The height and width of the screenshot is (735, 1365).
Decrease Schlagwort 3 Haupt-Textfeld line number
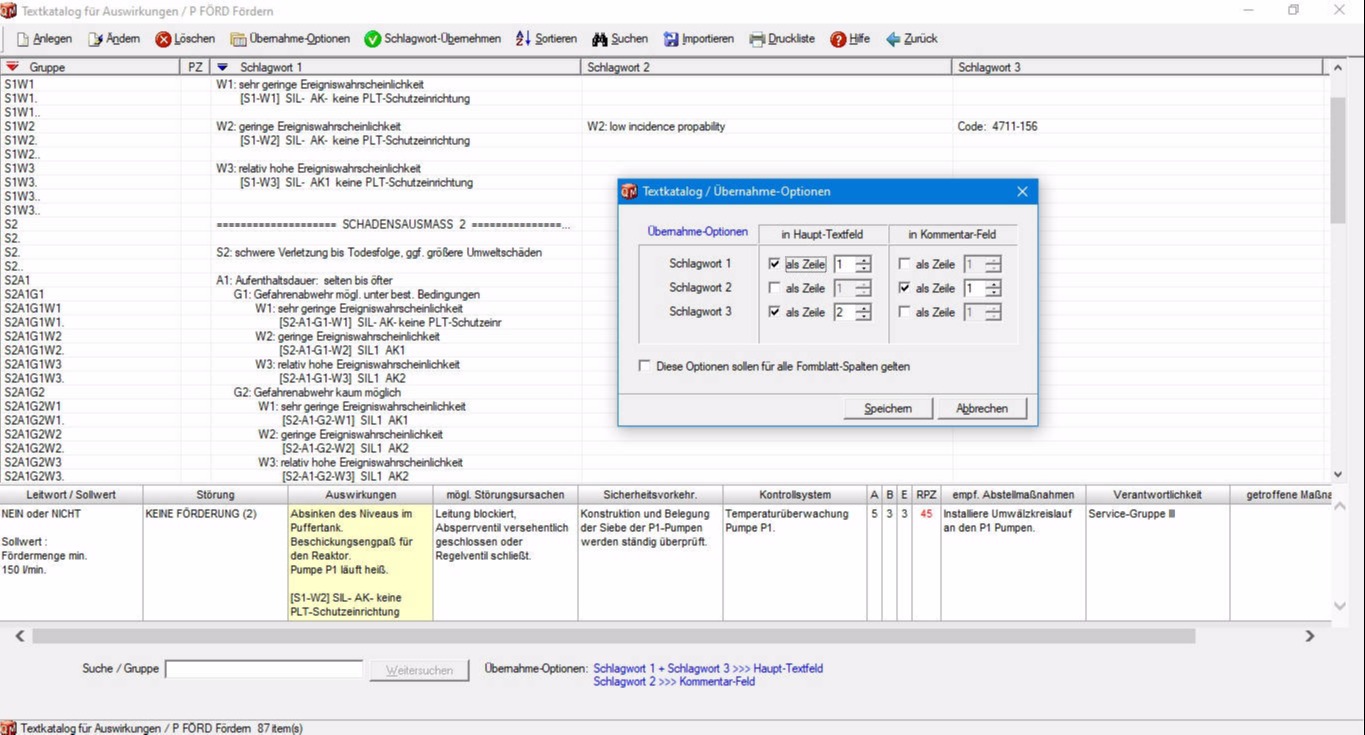(x=863, y=317)
